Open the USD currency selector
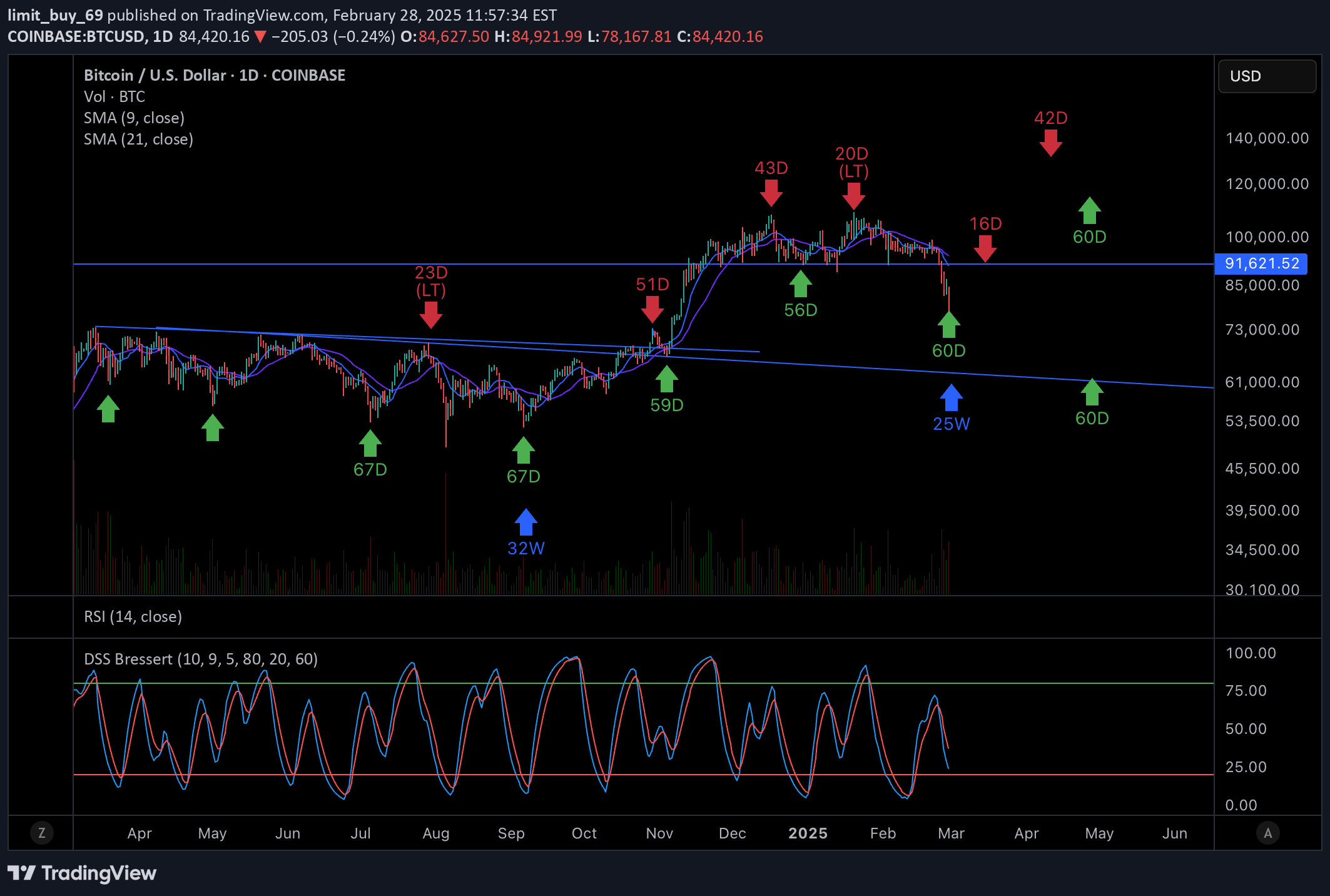The height and width of the screenshot is (896, 1330). click(x=1267, y=76)
